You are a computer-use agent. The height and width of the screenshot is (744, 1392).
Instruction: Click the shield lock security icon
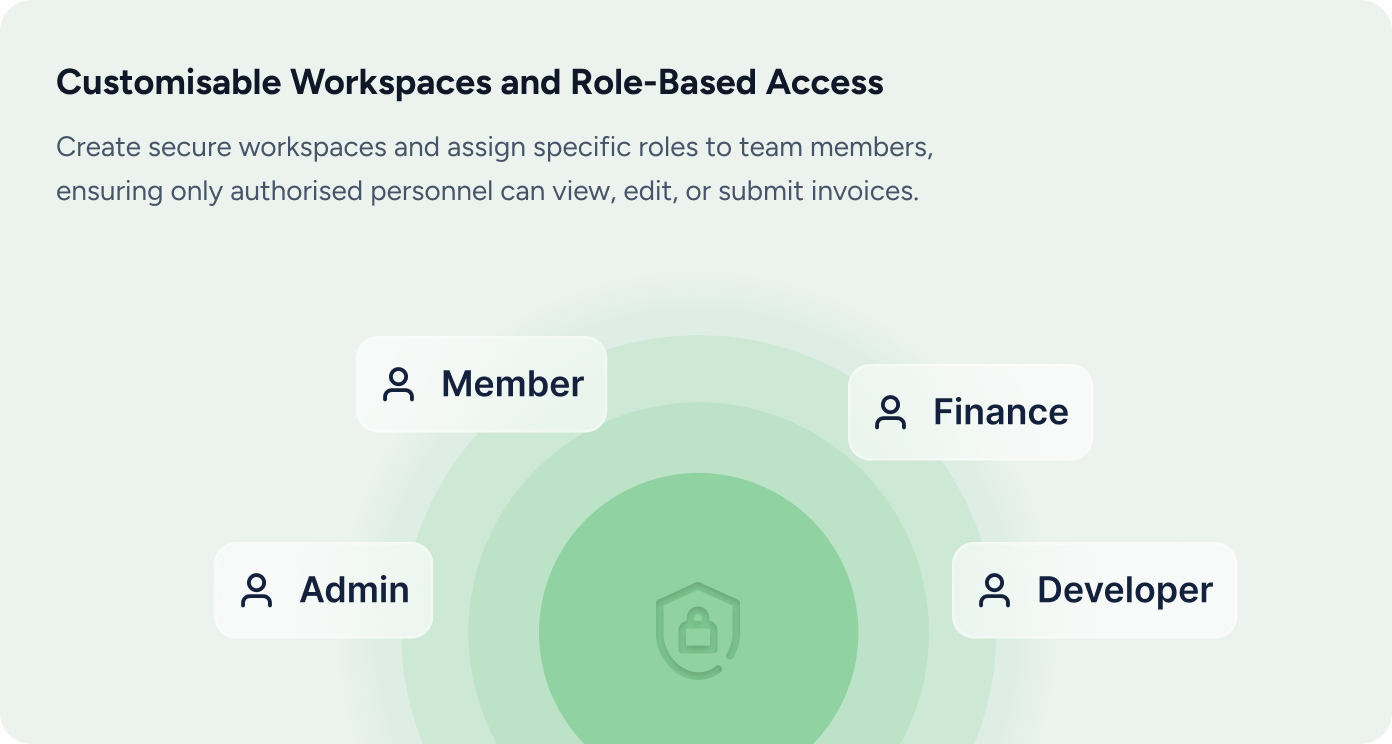(x=698, y=630)
